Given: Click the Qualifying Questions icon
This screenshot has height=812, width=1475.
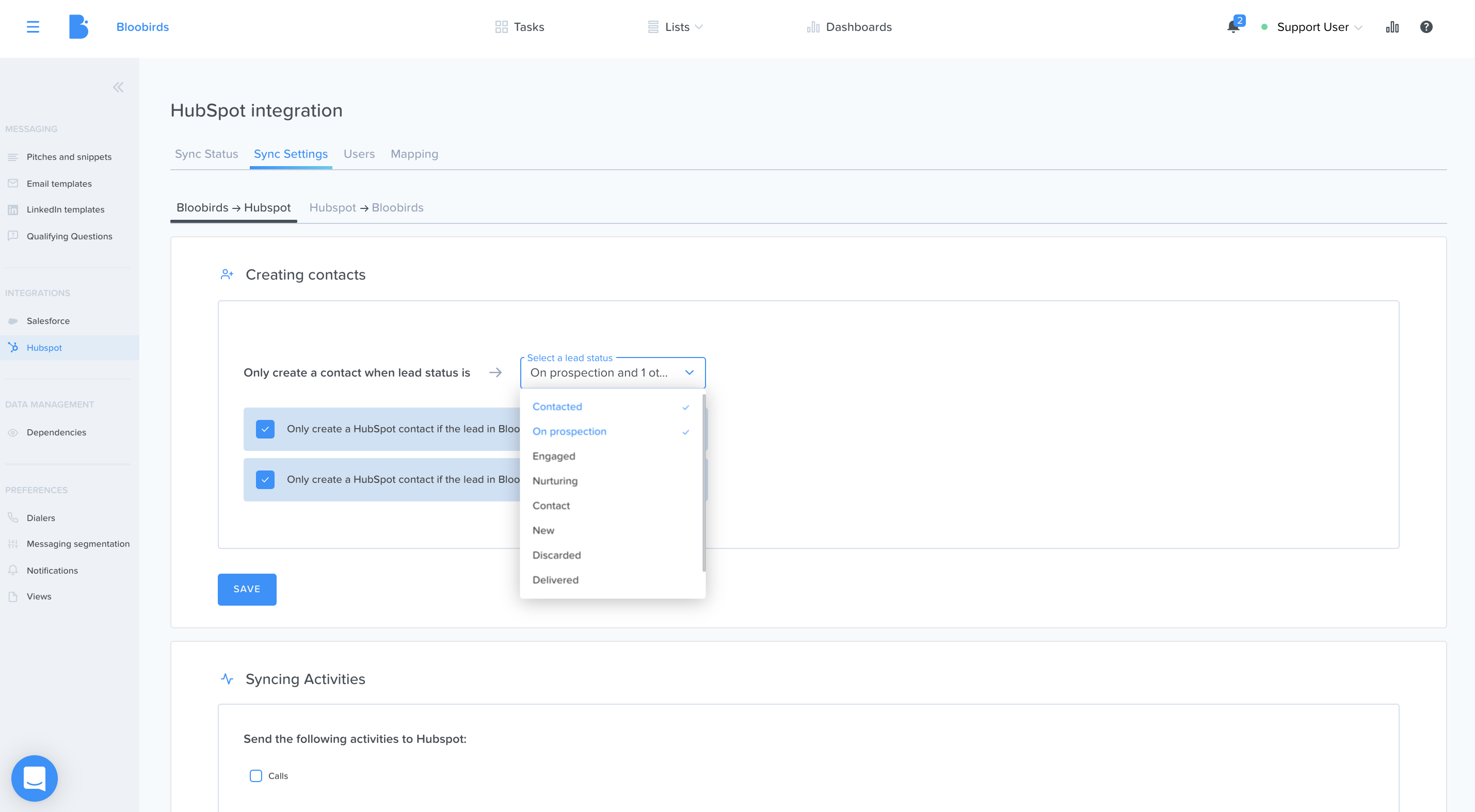Looking at the screenshot, I should 12,236.
